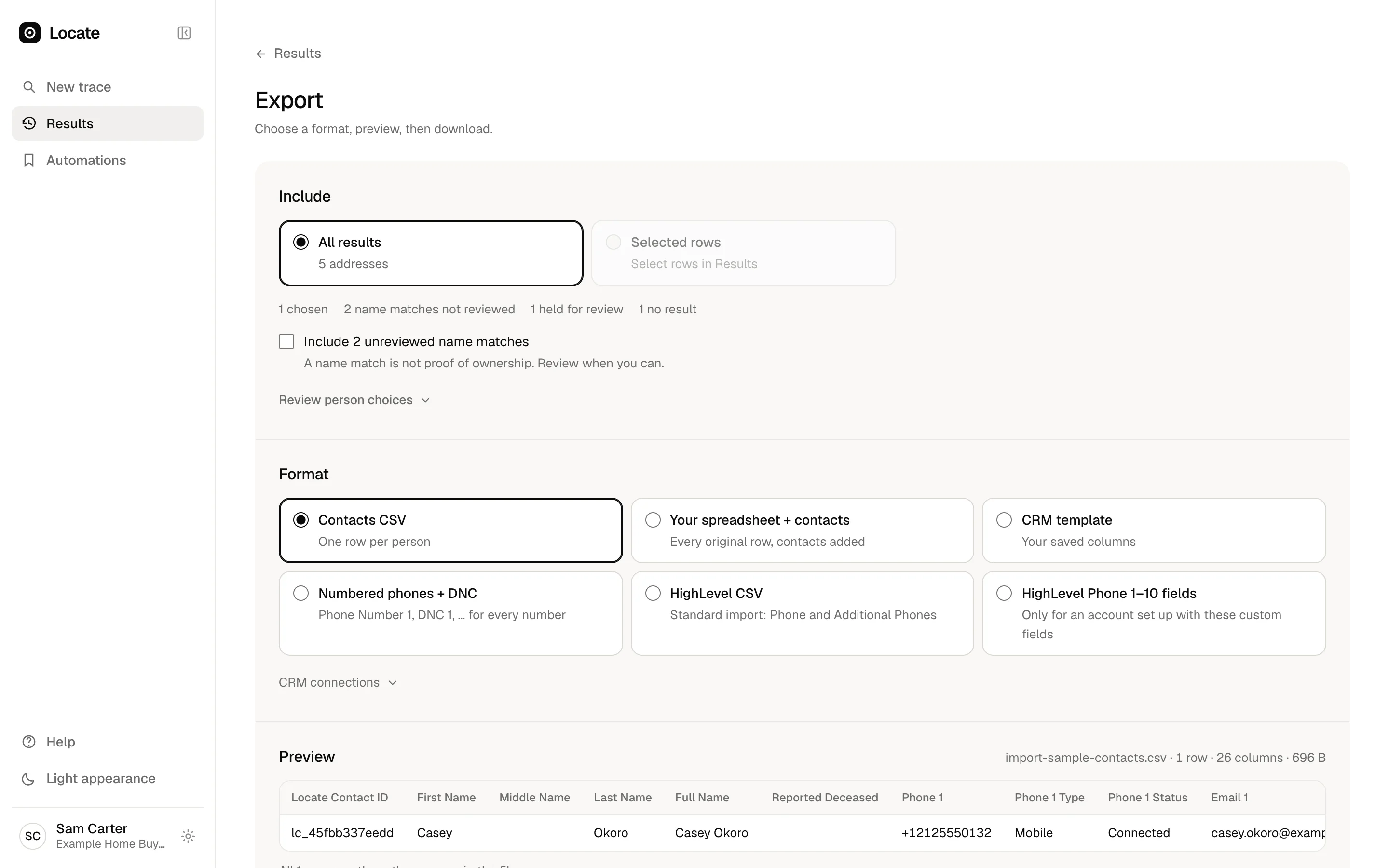Expand CRM connections section
This screenshot has width=1389, height=868.
(x=338, y=682)
